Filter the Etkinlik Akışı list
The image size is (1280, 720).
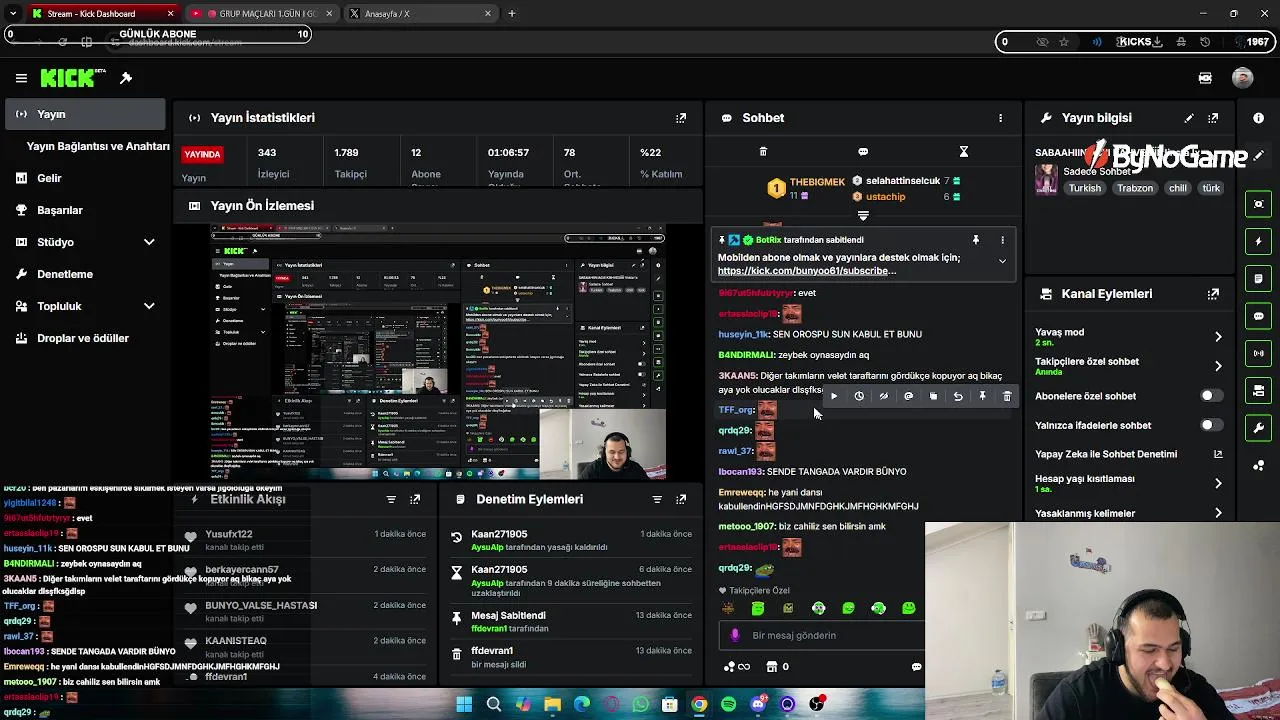[391, 499]
